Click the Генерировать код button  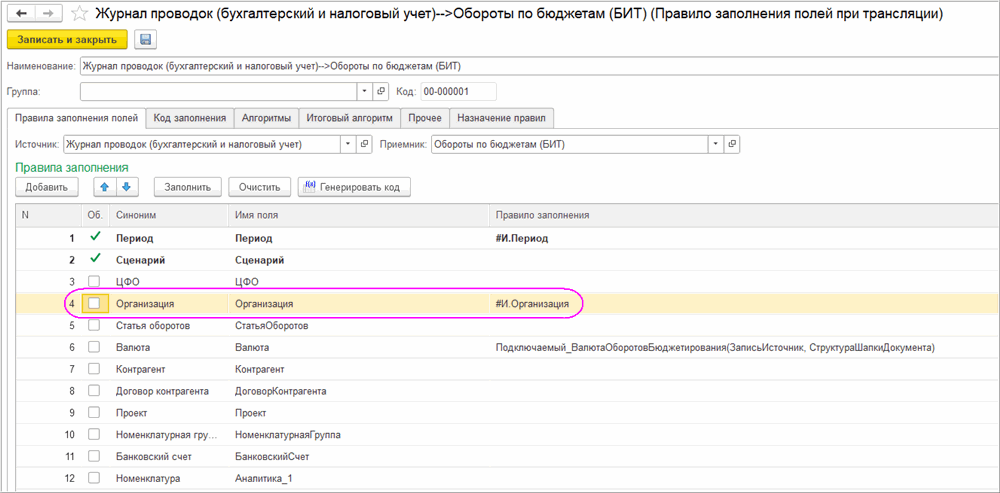(354, 187)
